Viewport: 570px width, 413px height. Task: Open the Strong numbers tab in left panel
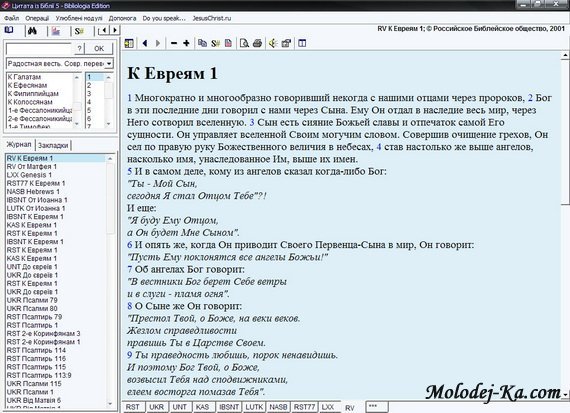[x=79, y=31]
